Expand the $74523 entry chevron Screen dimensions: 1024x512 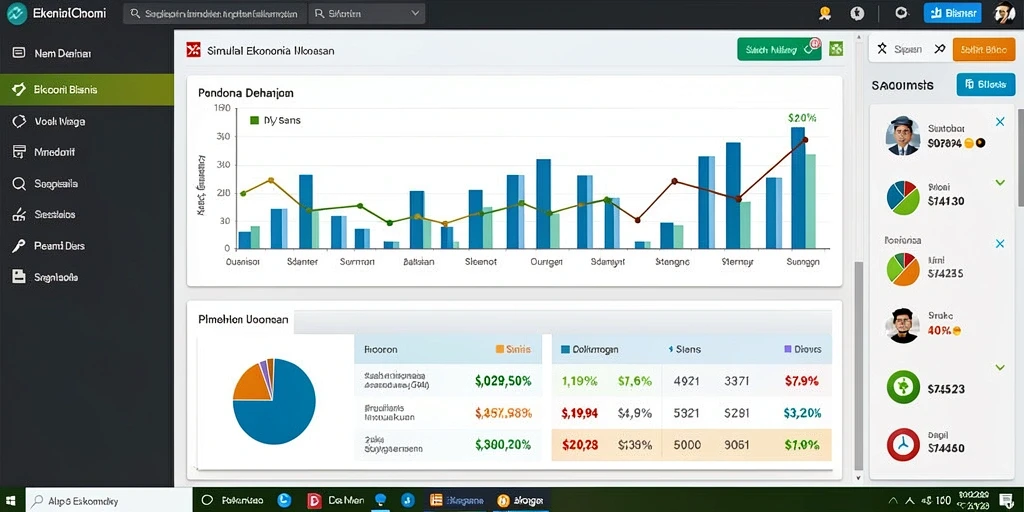(1000, 368)
